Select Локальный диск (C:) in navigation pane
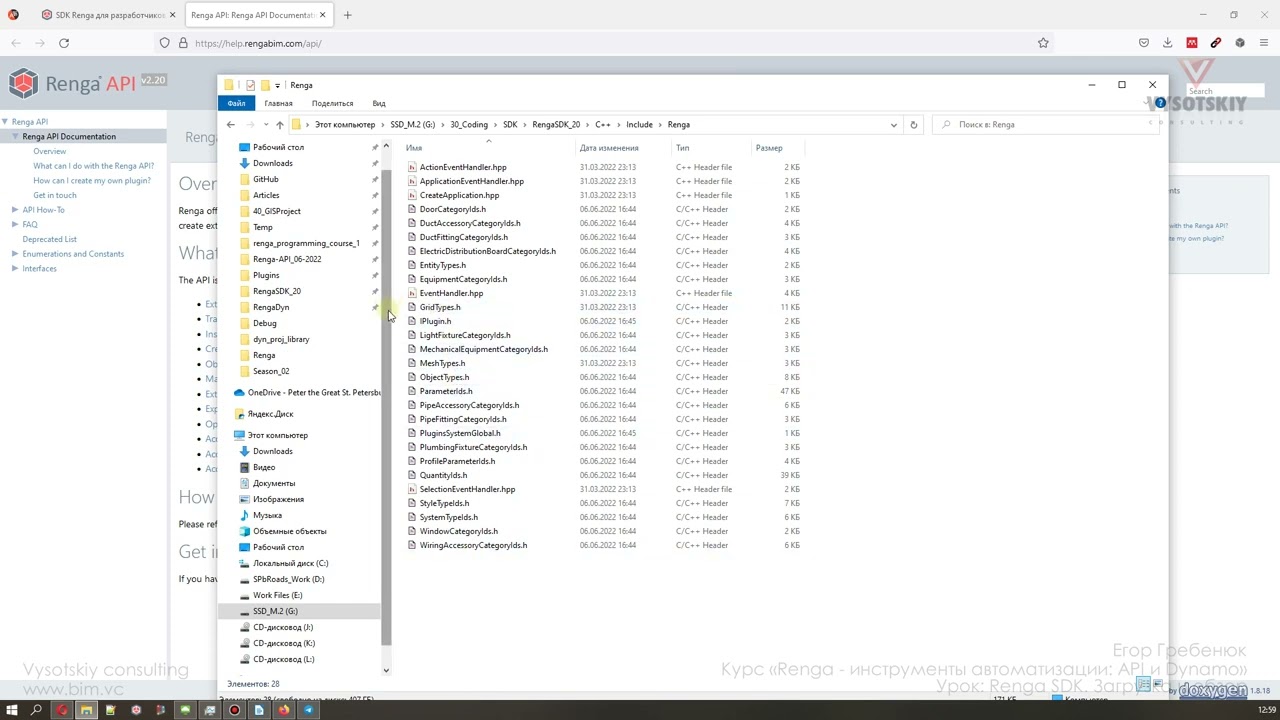Viewport: 1280px width, 720px height. point(290,563)
